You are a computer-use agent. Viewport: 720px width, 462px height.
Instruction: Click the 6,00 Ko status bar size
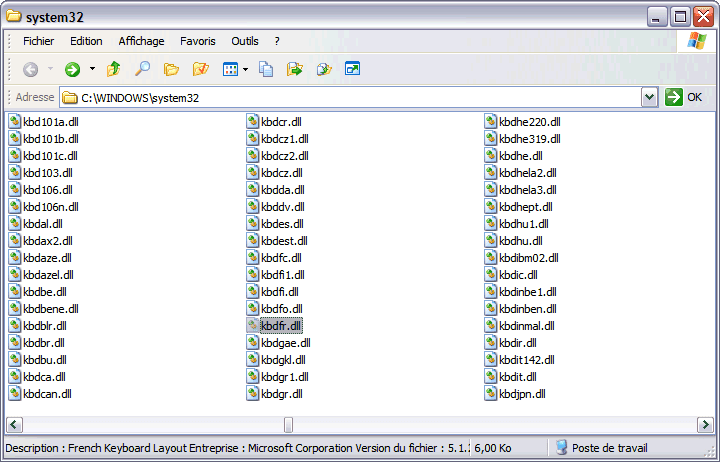coord(493,448)
